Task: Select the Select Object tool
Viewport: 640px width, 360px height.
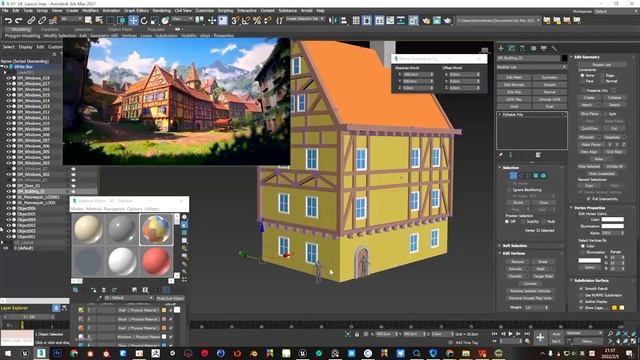Action: [88, 20]
